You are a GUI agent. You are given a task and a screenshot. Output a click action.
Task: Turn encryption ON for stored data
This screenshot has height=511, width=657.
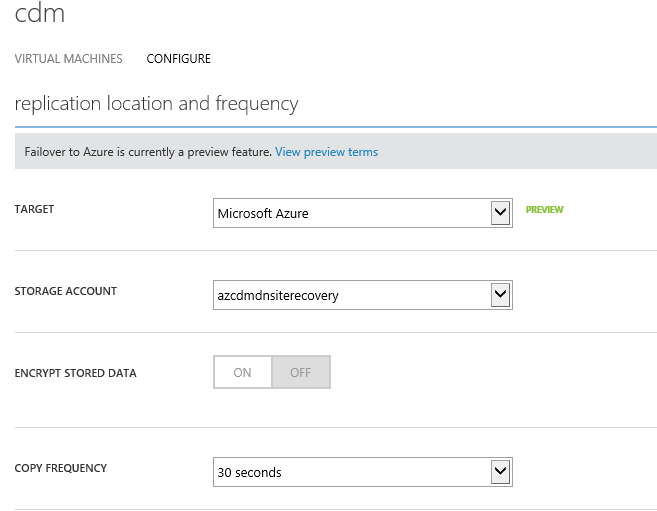(x=242, y=372)
